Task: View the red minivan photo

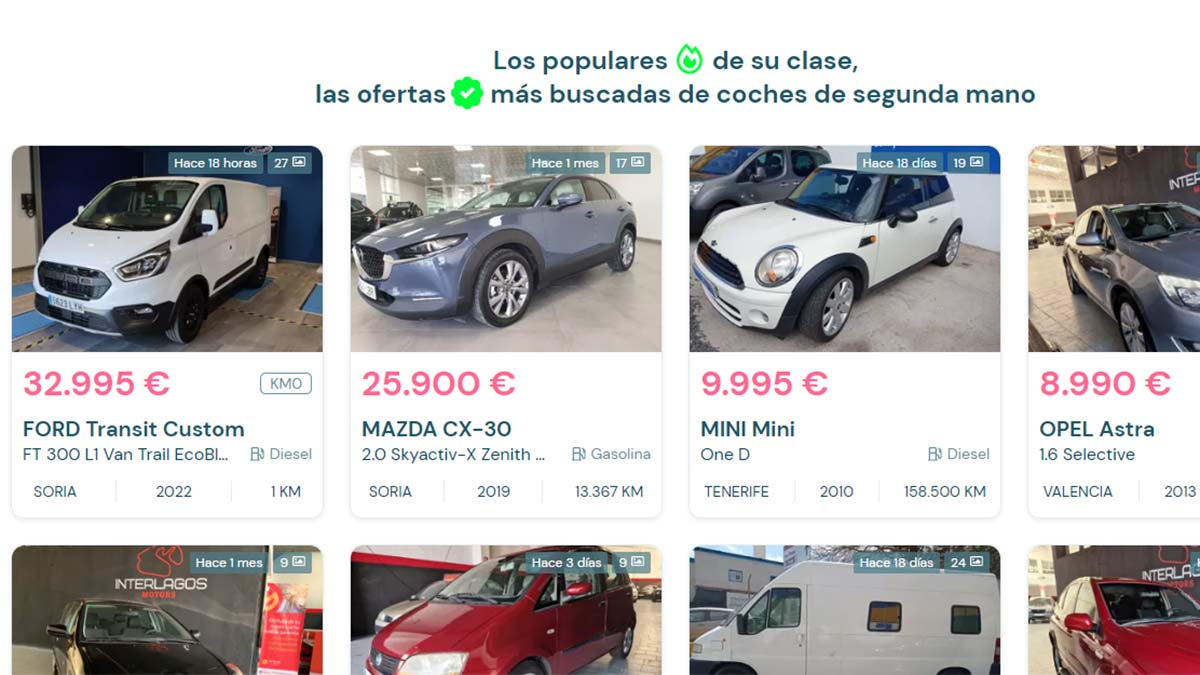Action: 506,610
